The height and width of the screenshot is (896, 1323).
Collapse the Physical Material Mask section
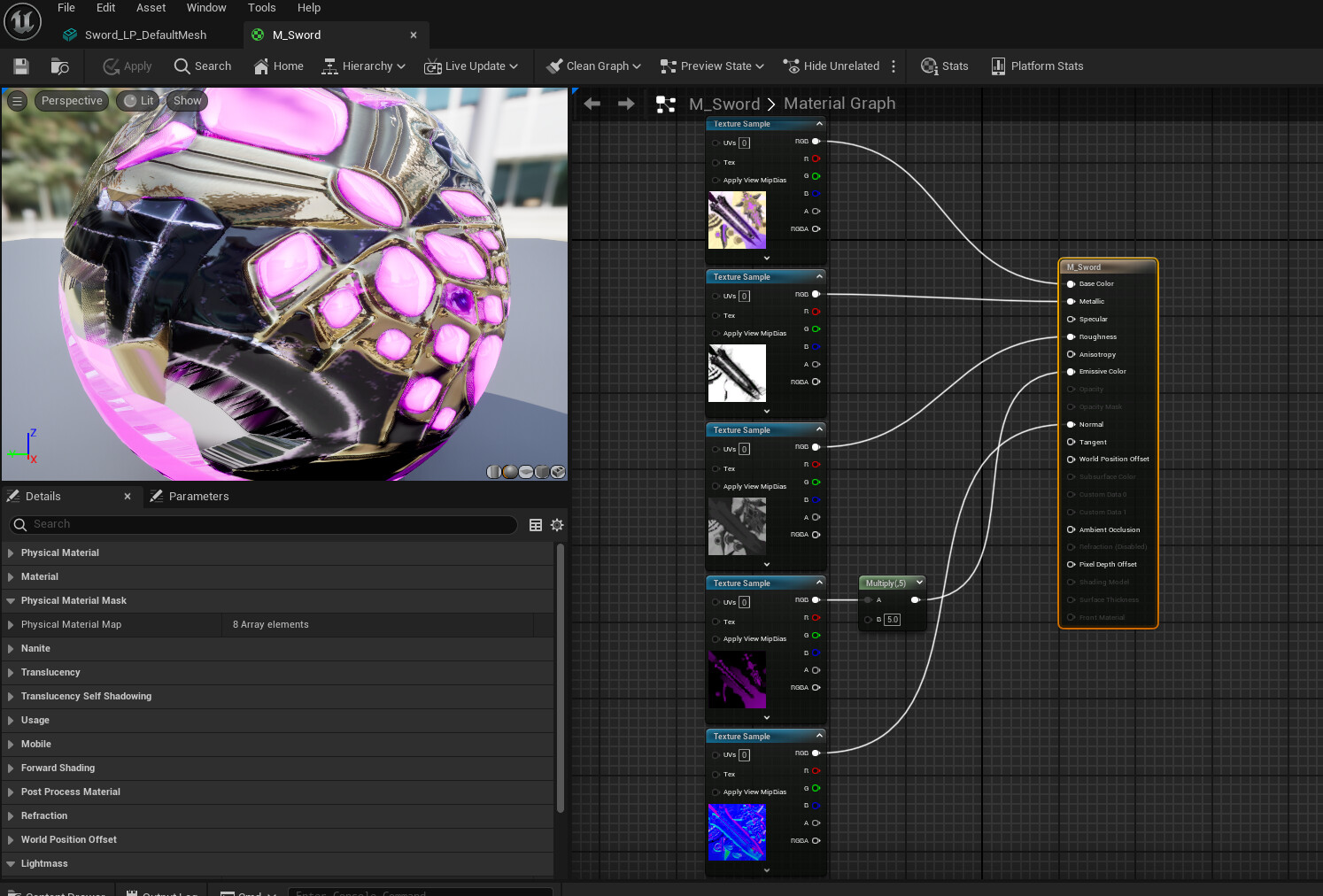11,601
